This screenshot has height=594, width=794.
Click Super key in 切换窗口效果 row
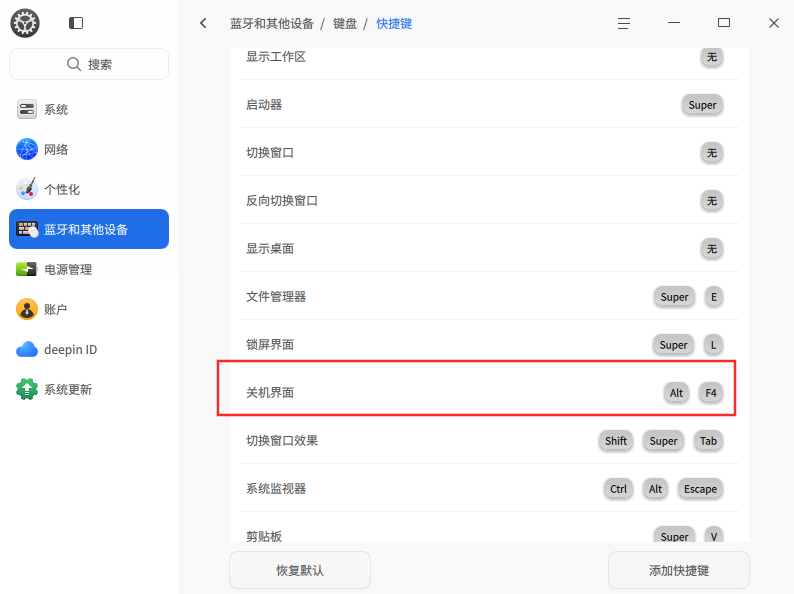(x=663, y=441)
